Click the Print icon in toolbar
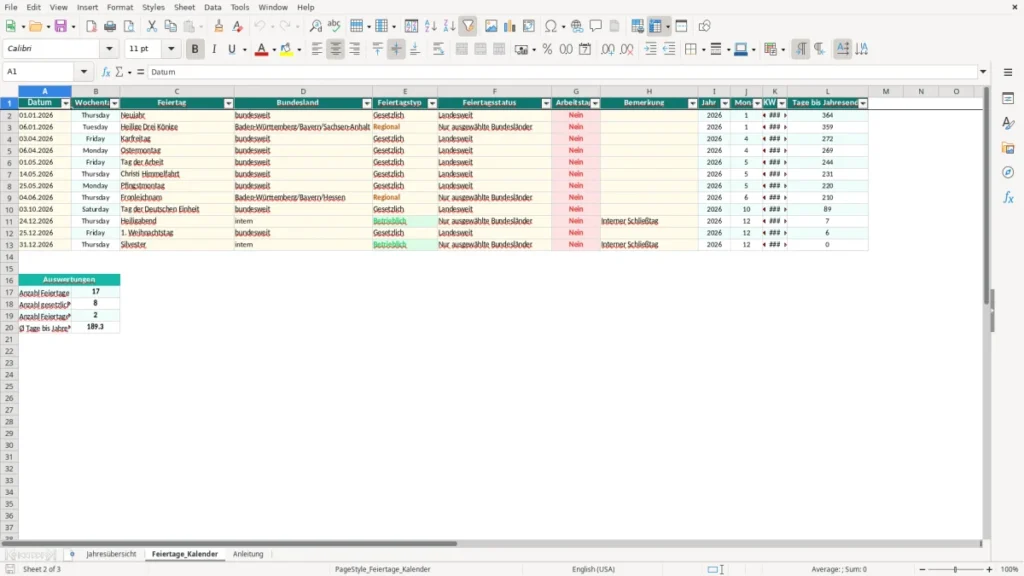 click(x=110, y=26)
